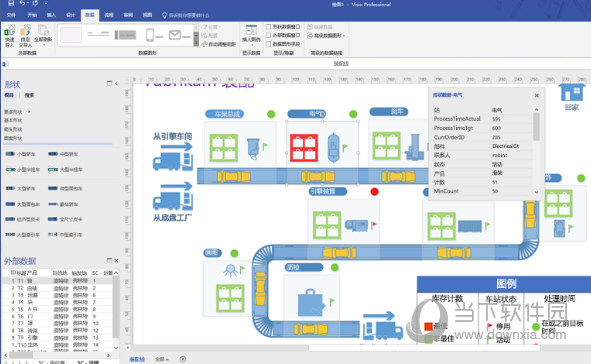Screen dimensions: 591x364
Task: Switch to the 流程 ribbon tab
Action: click(109, 15)
